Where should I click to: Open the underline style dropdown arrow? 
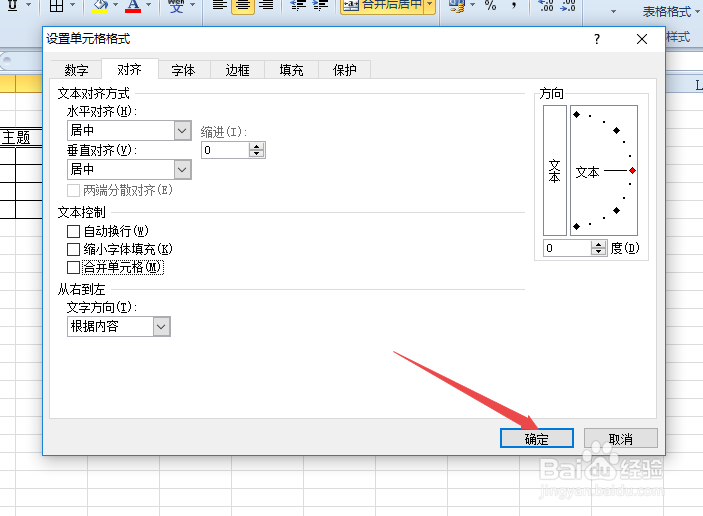pos(28,5)
